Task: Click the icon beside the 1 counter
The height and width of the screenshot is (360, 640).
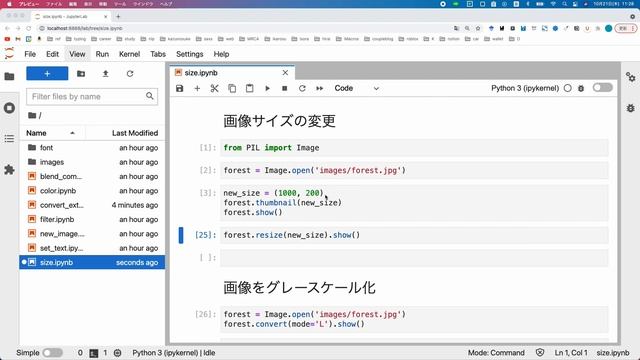Action: point(118,353)
